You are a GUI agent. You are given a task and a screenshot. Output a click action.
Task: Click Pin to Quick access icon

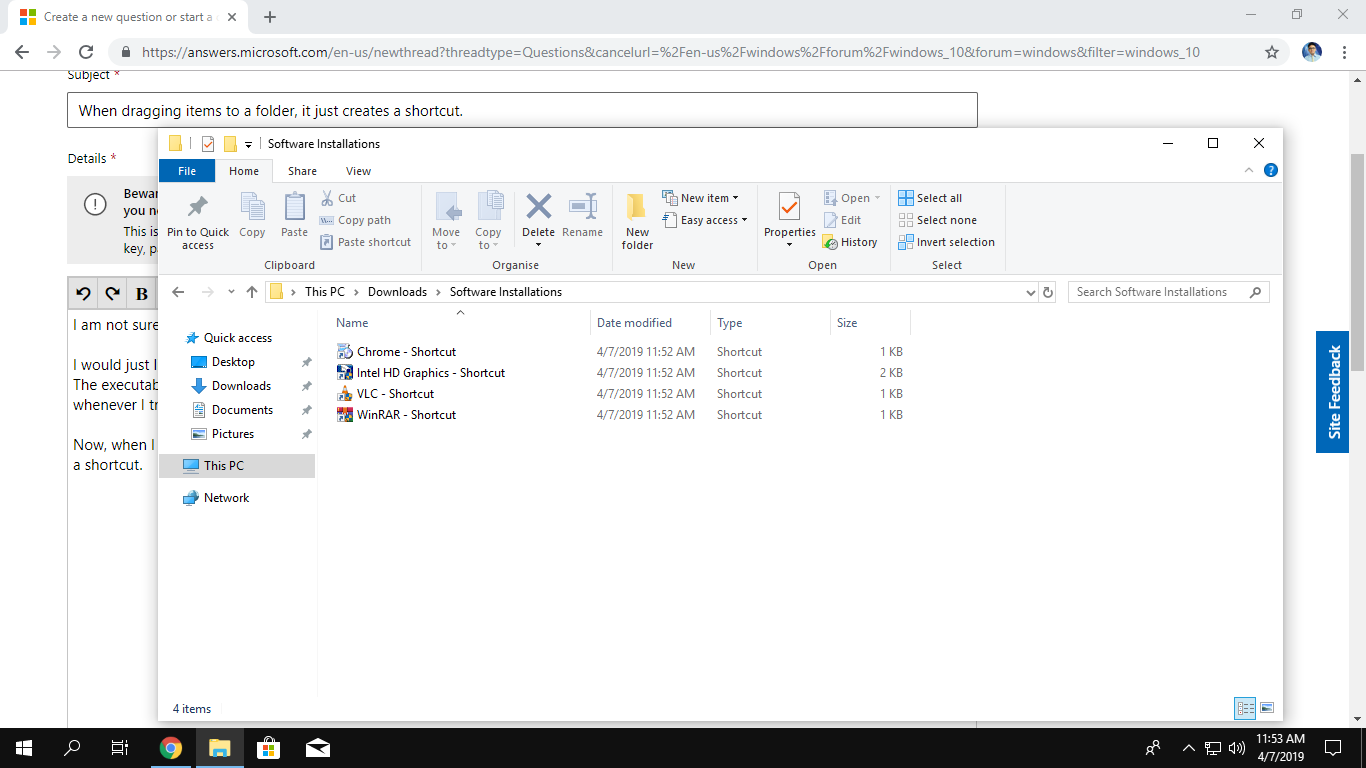point(198,207)
